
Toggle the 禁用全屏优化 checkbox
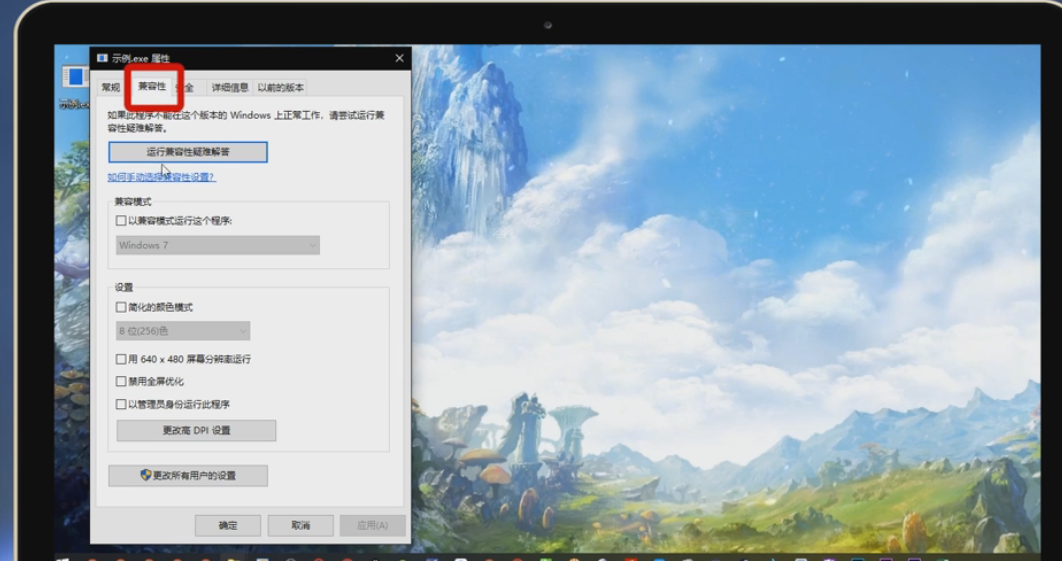click(x=121, y=382)
